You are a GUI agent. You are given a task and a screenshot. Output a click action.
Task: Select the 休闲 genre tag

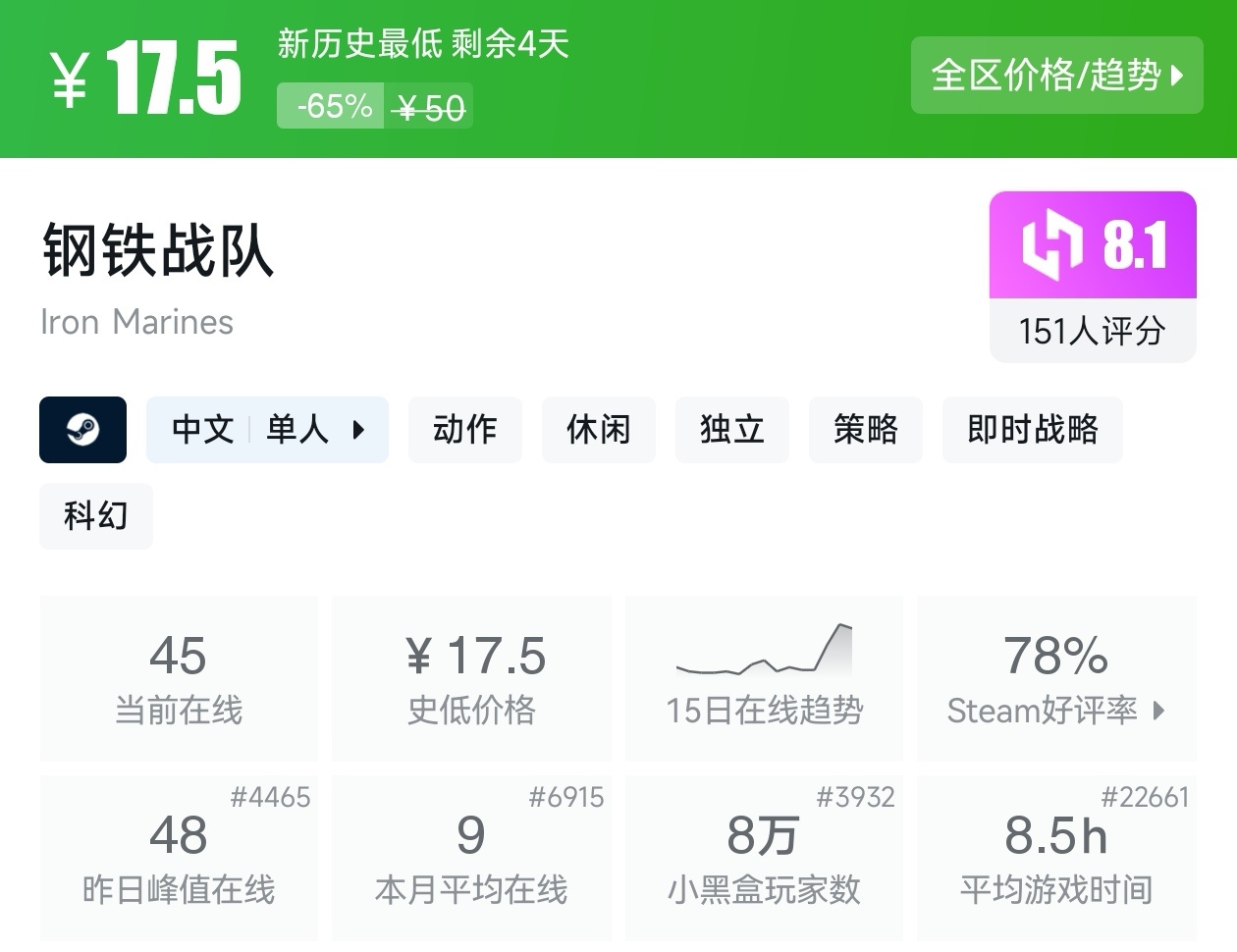coord(598,429)
